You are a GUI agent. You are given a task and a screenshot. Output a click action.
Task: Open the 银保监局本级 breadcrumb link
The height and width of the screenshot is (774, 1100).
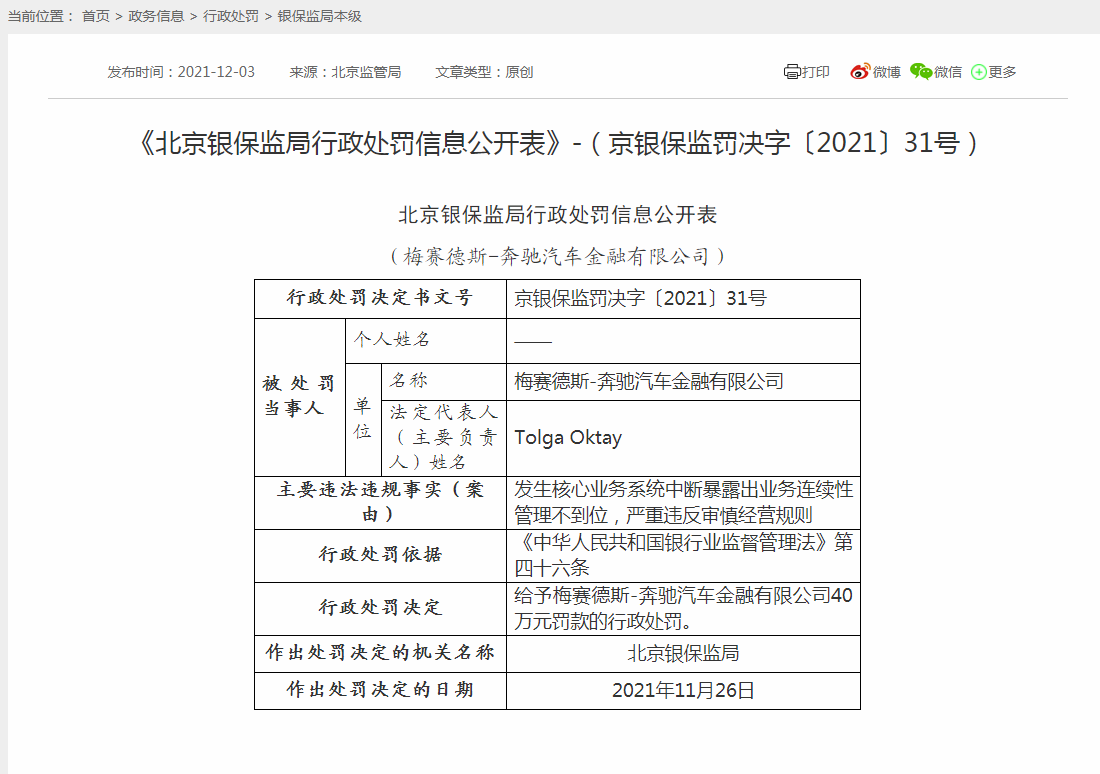coord(319,16)
